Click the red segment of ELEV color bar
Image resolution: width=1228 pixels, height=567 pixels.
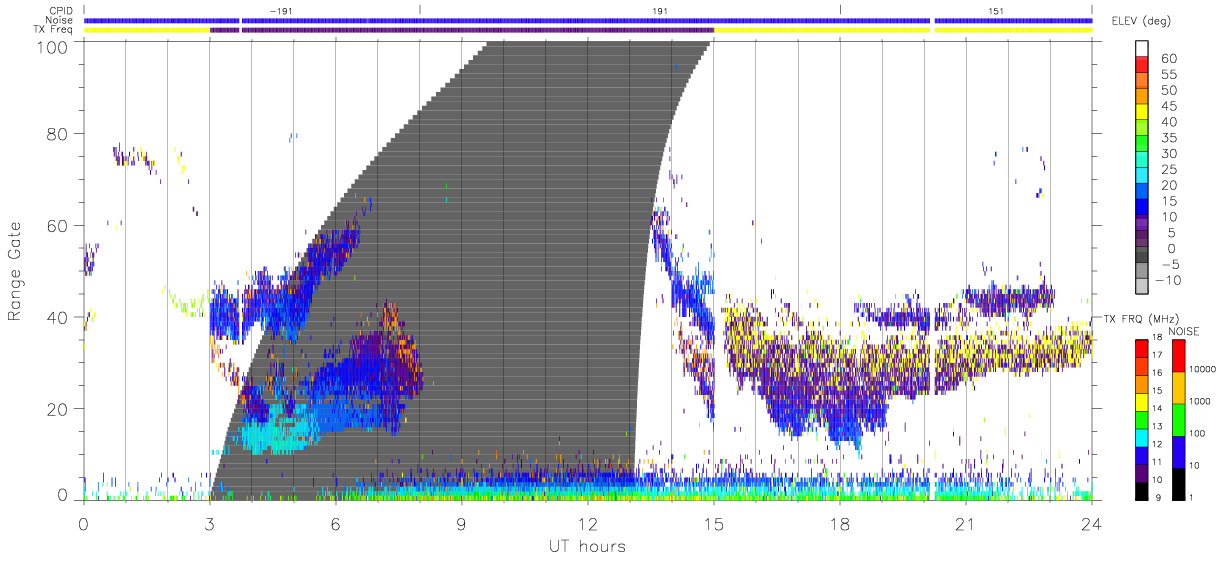pos(1142,66)
